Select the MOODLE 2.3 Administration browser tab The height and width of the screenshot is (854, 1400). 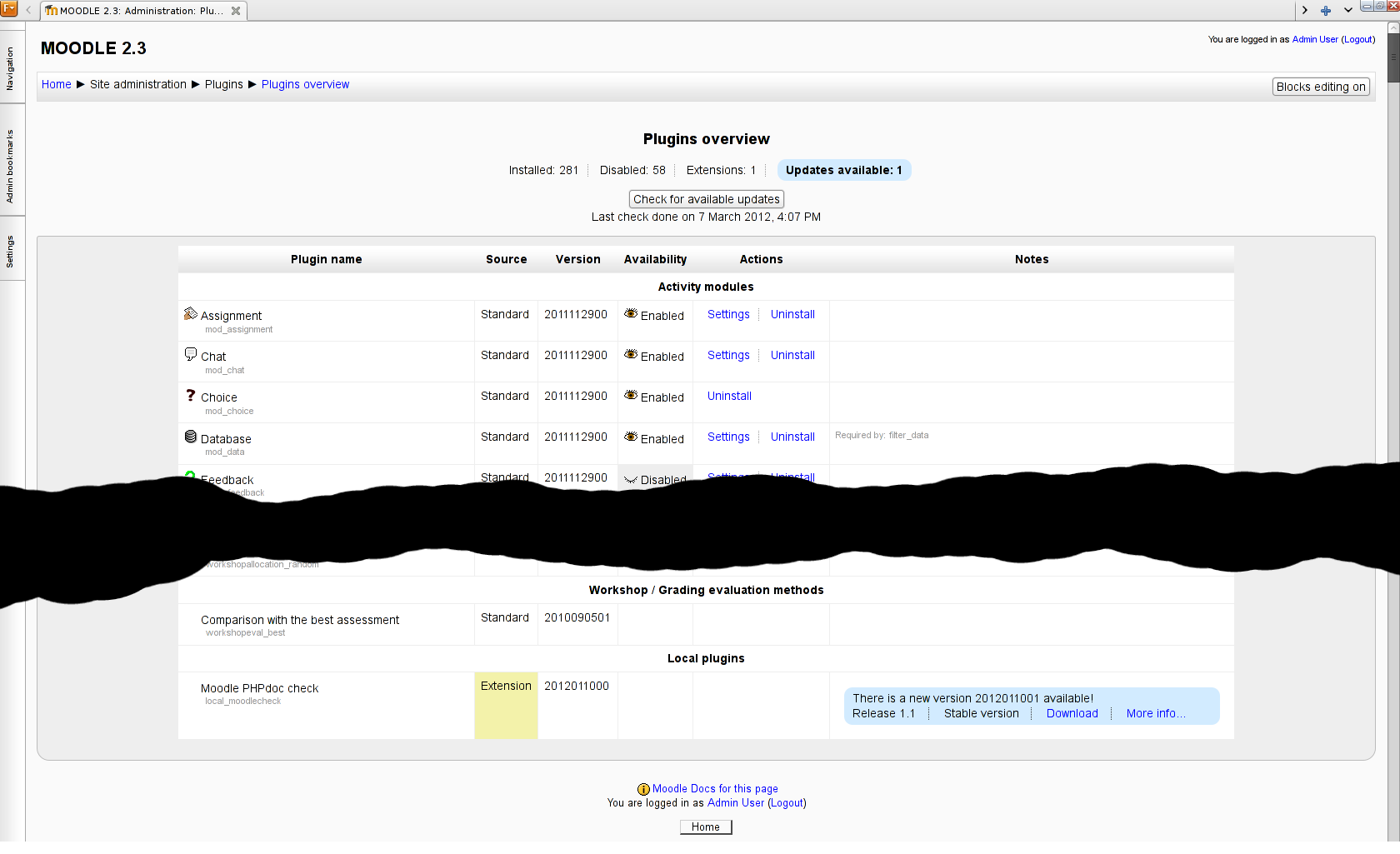point(143,11)
